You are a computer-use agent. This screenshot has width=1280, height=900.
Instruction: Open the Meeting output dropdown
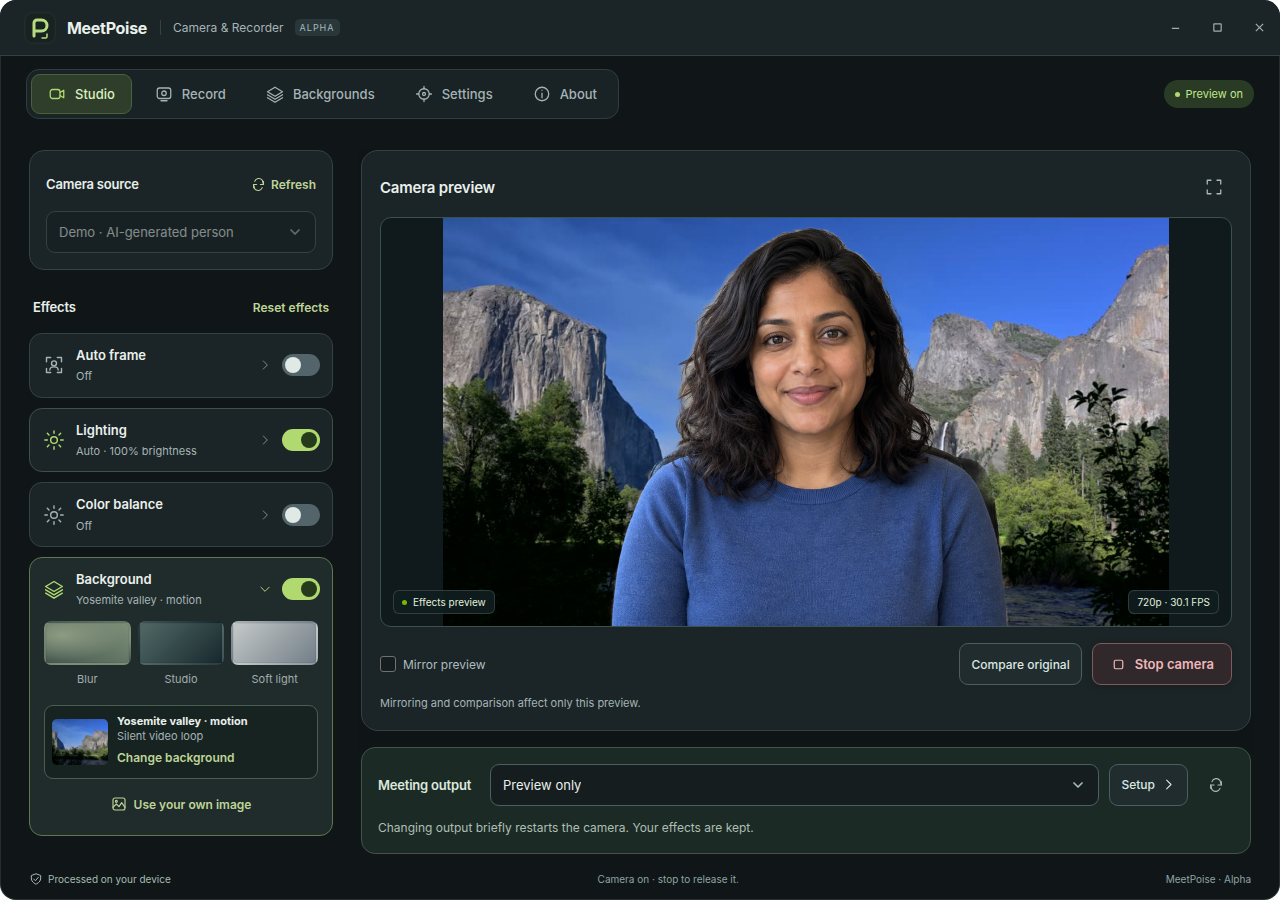coord(794,785)
